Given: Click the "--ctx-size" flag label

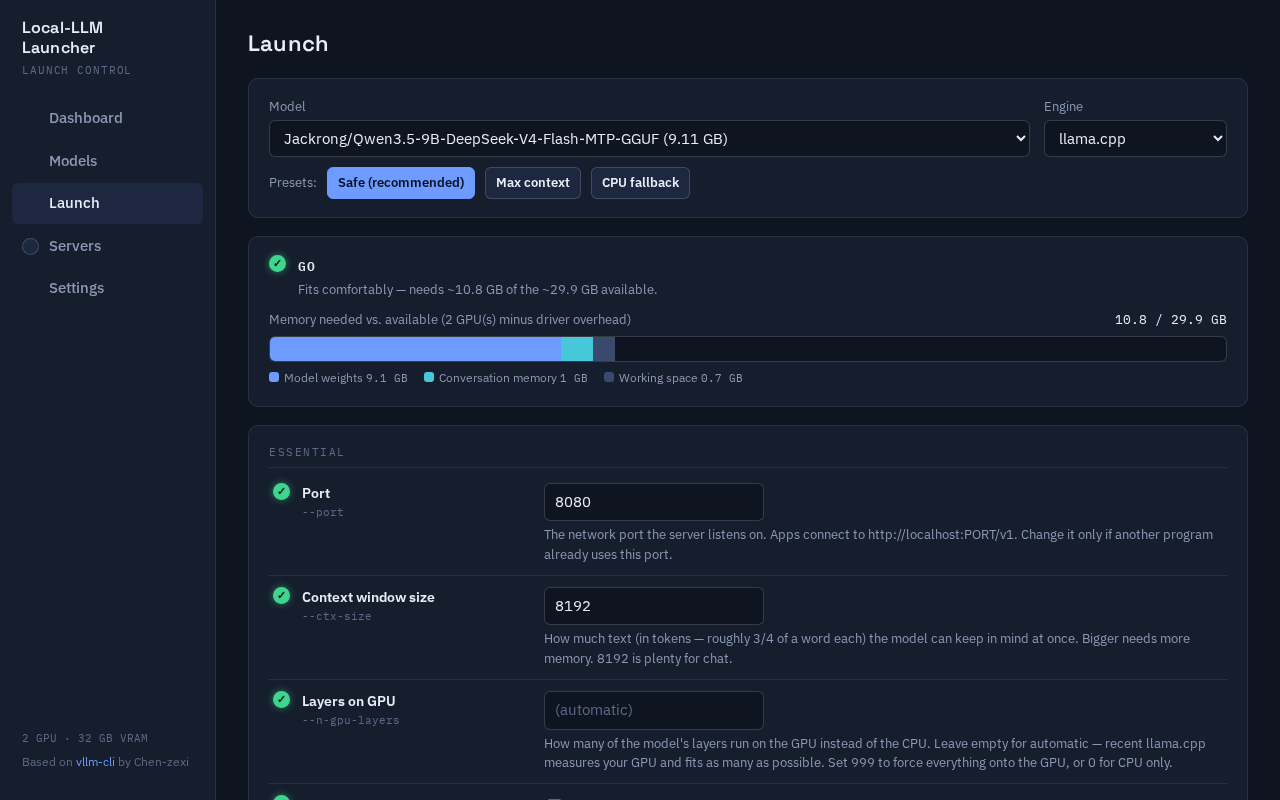Looking at the screenshot, I should (337, 616).
